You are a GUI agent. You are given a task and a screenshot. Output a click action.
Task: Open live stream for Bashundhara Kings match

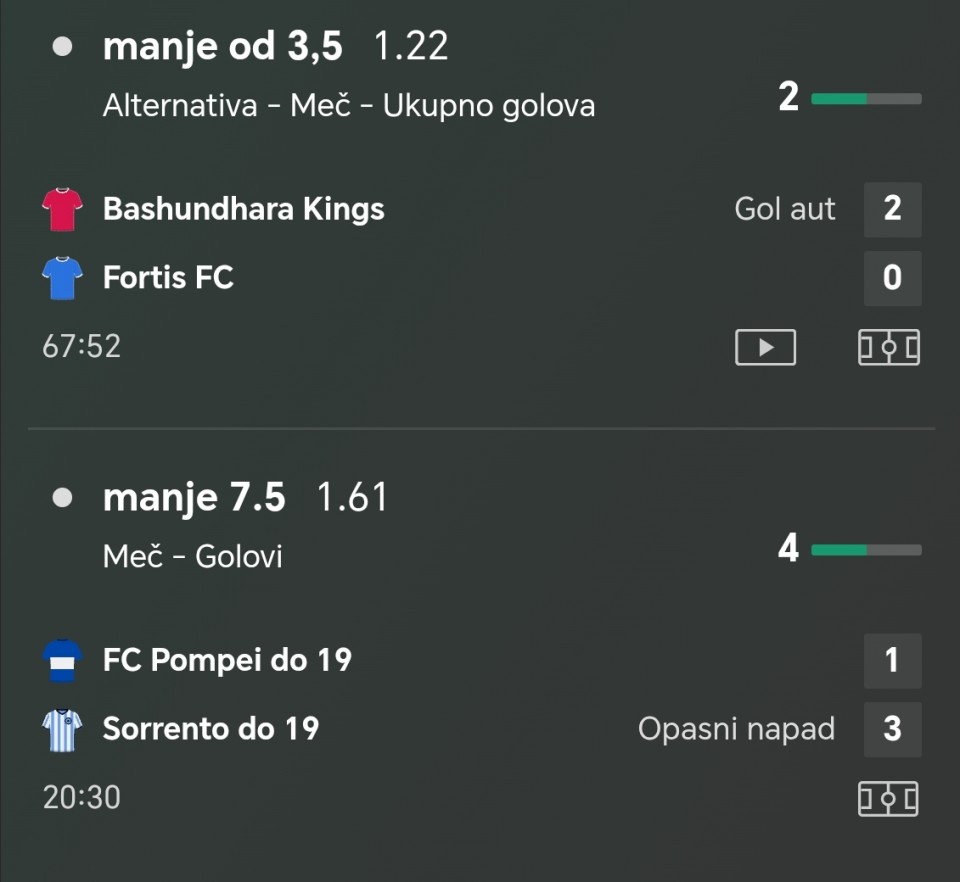pos(765,347)
